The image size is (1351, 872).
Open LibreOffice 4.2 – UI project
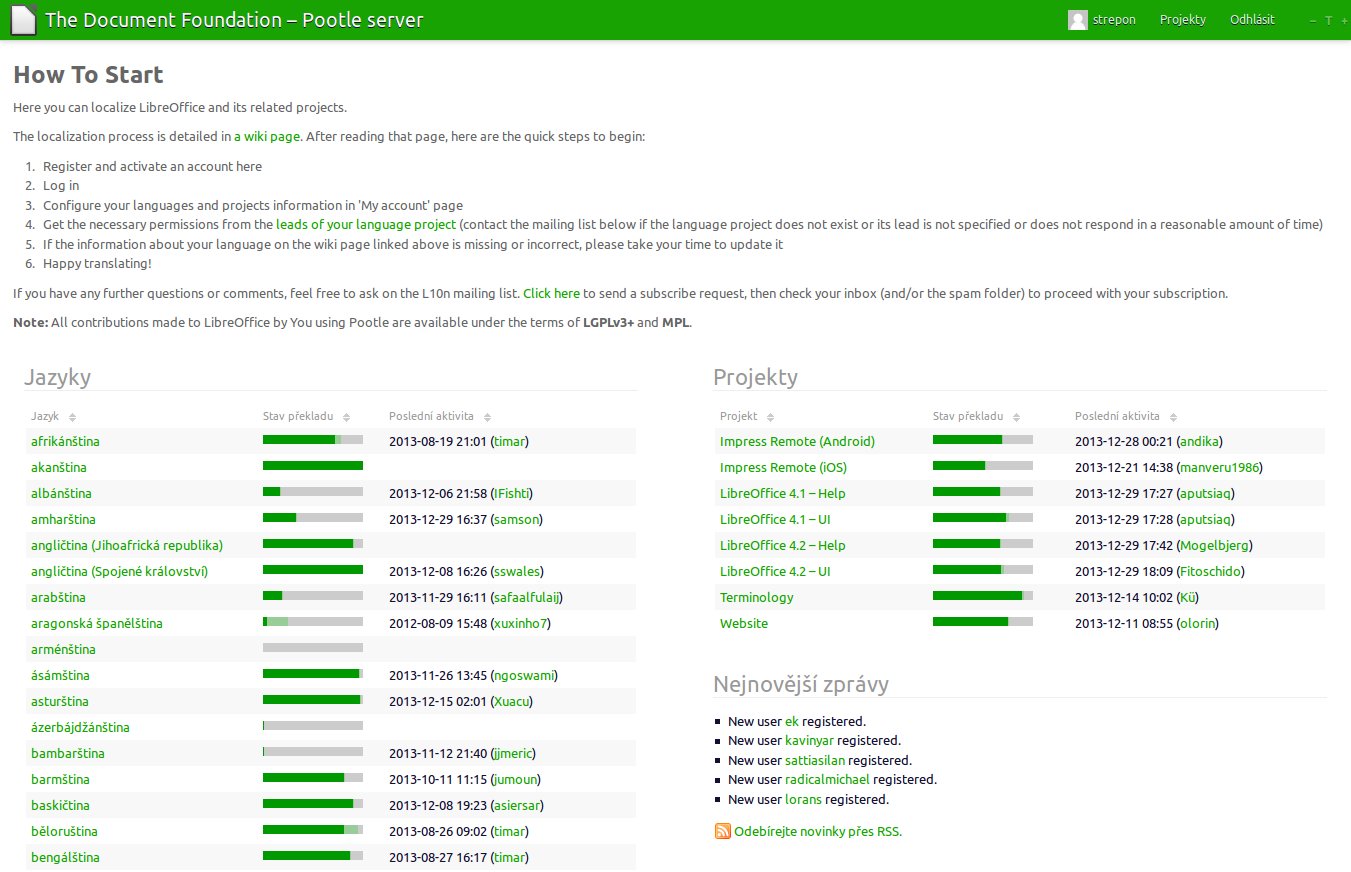[775, 571]
